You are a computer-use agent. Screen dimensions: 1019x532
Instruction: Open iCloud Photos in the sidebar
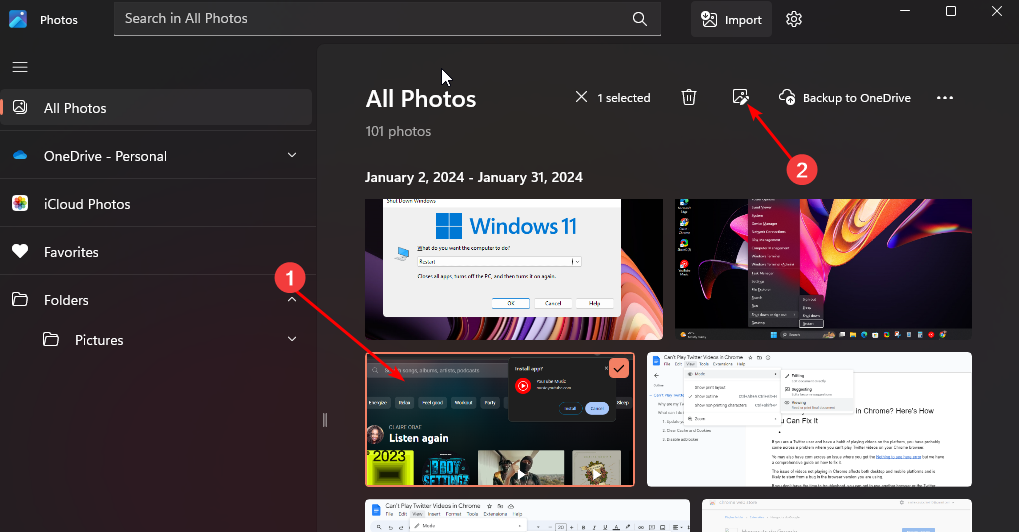[156, 204]
